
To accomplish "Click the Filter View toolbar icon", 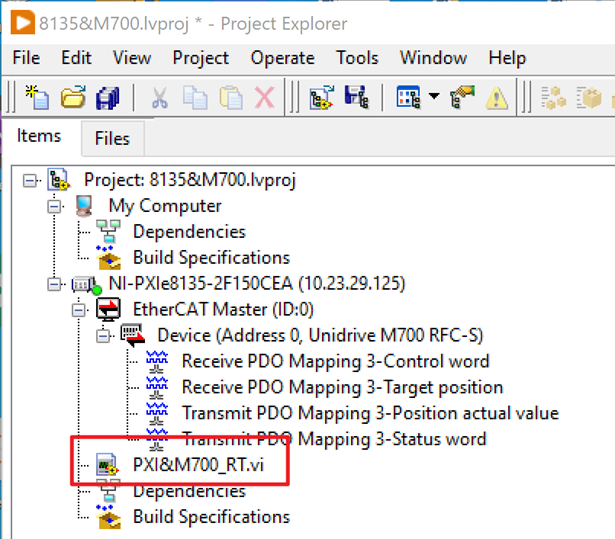I will click(x=408, y=97).
